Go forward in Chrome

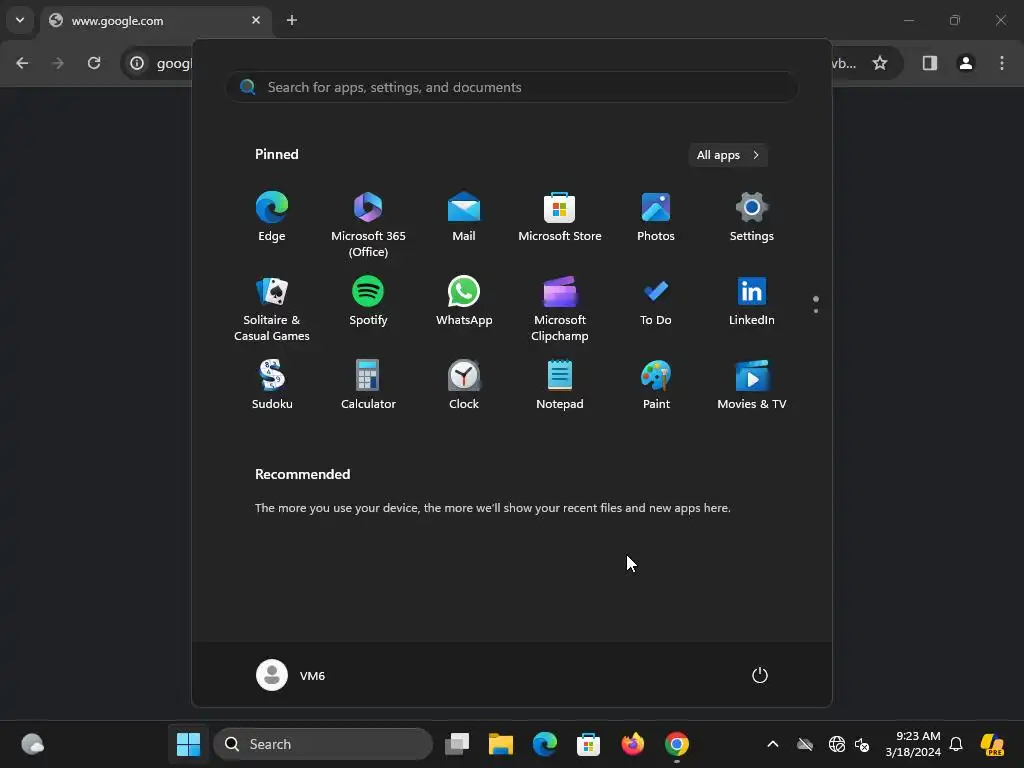click(x=57, y=63)
